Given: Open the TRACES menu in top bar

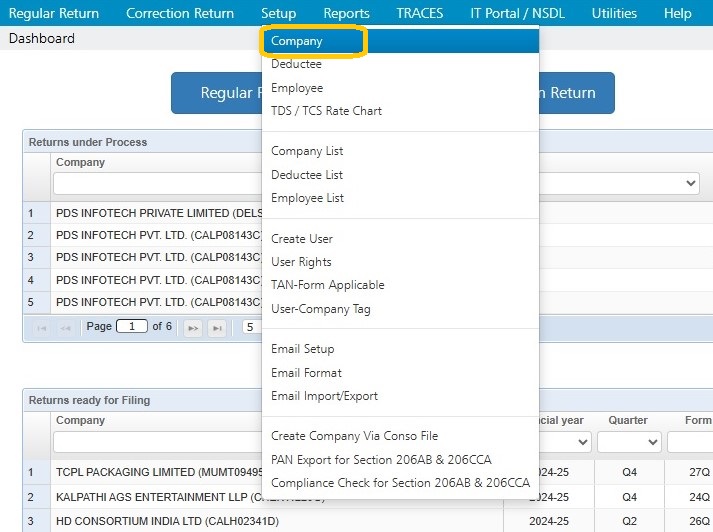Looking at the screenshot, I should click(420, 13).
